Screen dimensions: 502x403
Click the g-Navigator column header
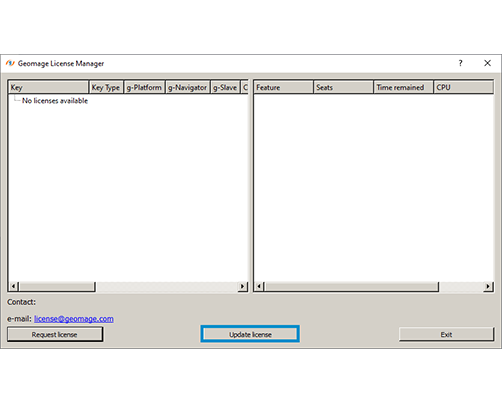[x=188, y=87]
